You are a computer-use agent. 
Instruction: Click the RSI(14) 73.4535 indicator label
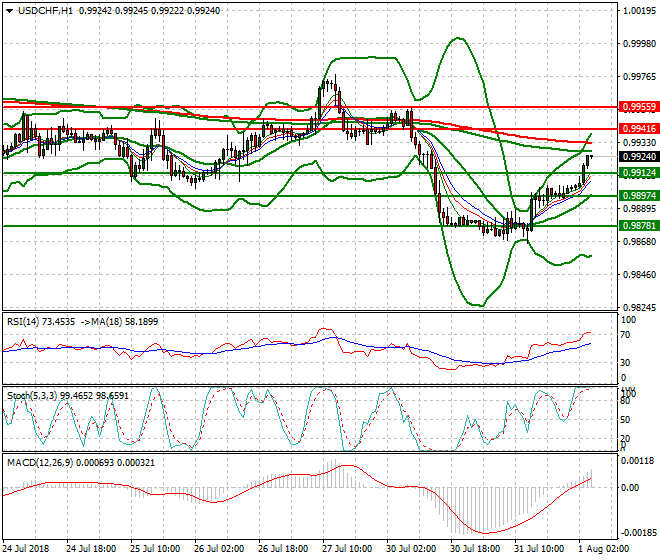[x=41, y=322]
